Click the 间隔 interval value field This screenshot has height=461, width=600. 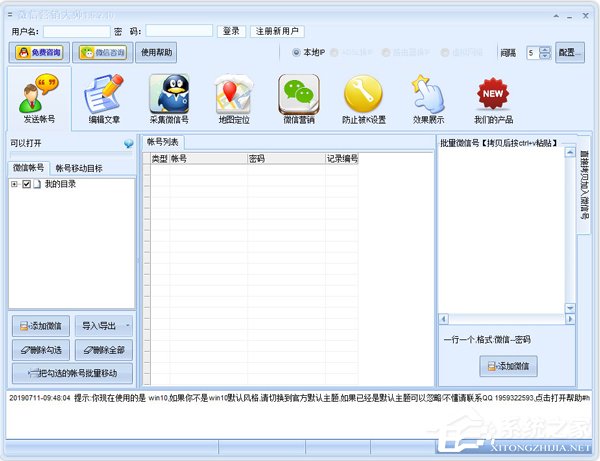(x=533, y=53)
